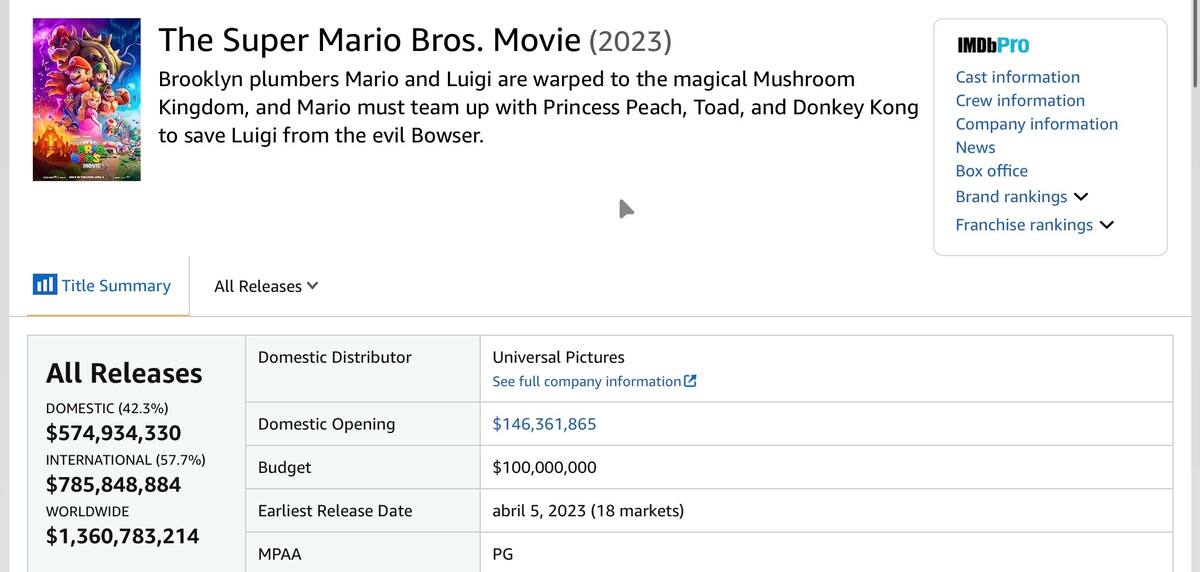Expand the Brand rankings chevron
The height and width of the screenshot is (572, 1200).
pos(1081,197)
